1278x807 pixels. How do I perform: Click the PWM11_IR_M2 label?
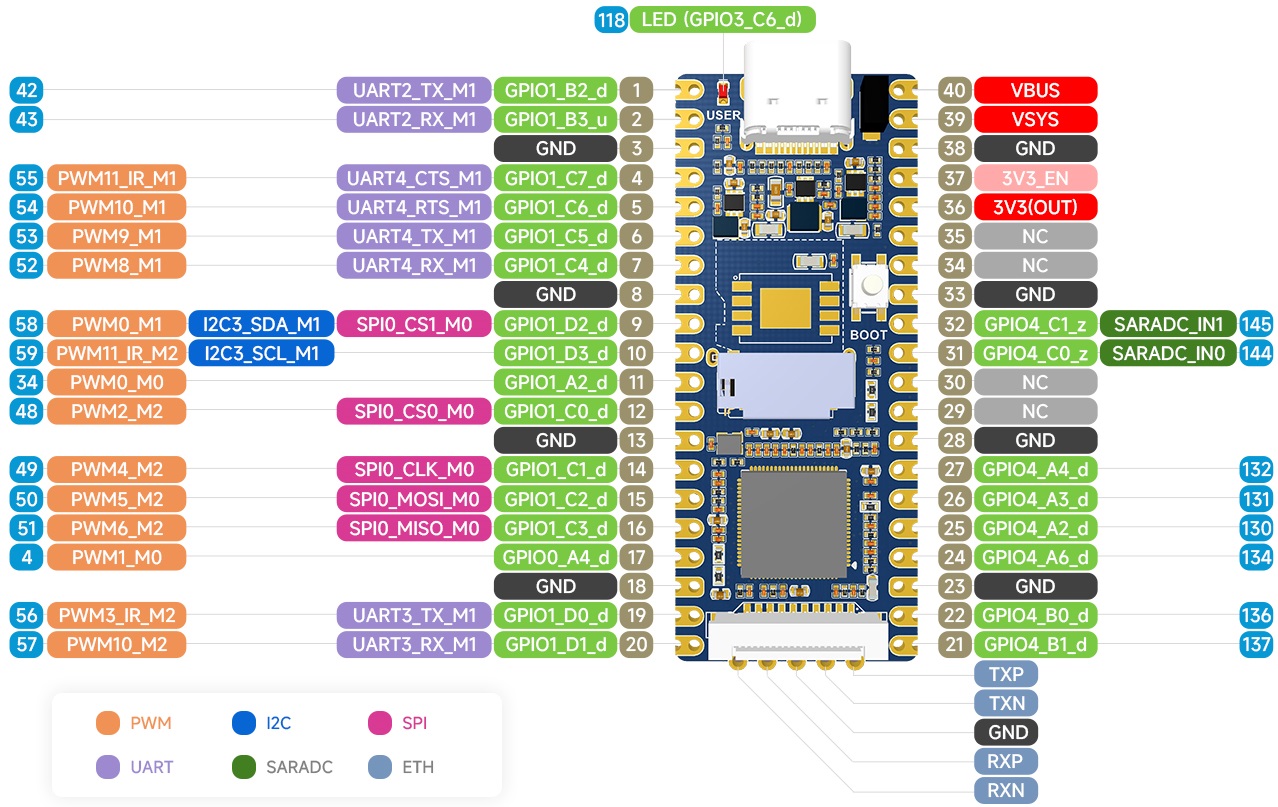point(116,353)
